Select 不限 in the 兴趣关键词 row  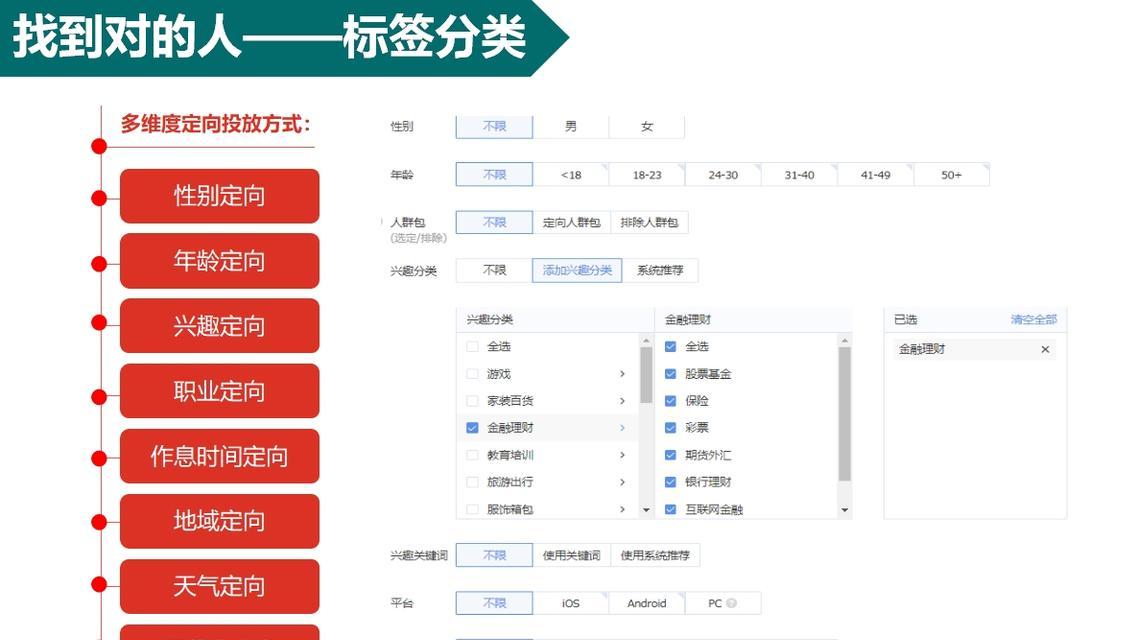(x=494, y=555)
